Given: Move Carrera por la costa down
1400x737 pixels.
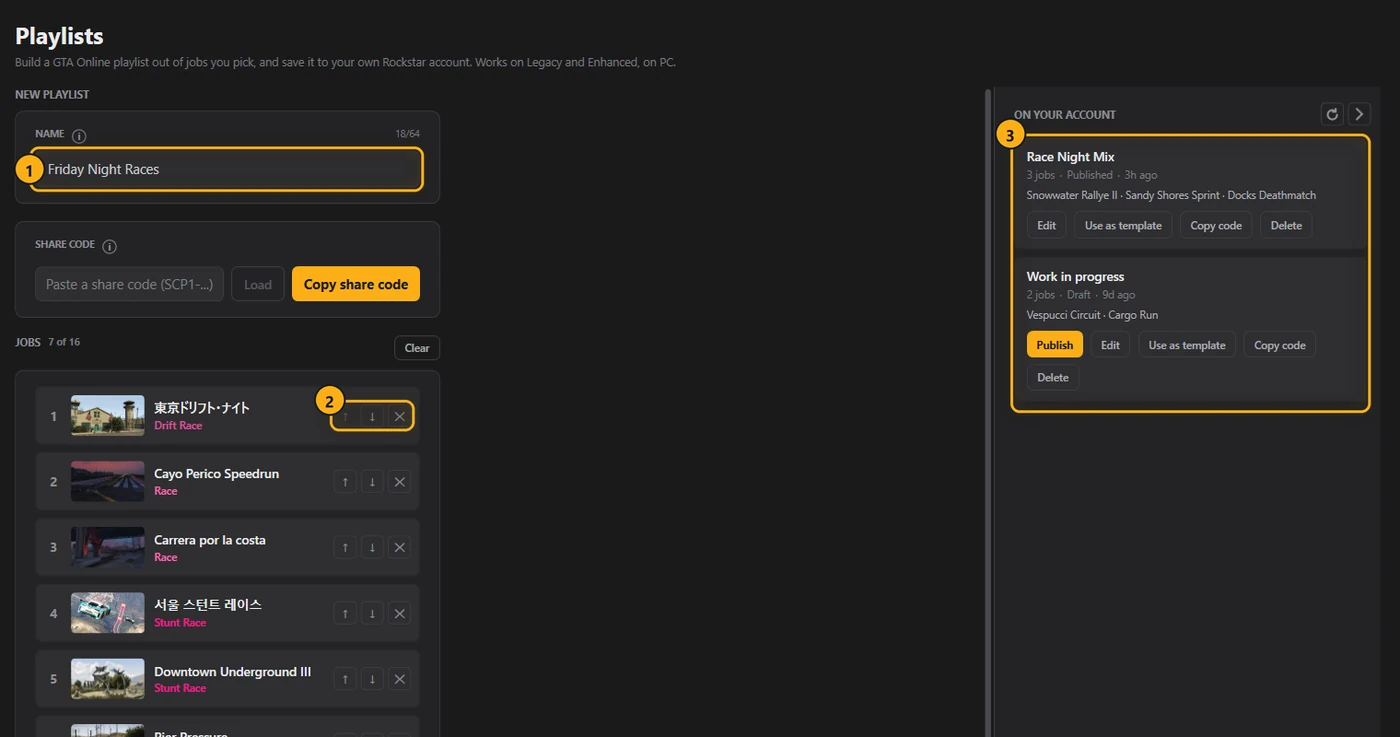Looking at the screenshot, I should 372,548.
